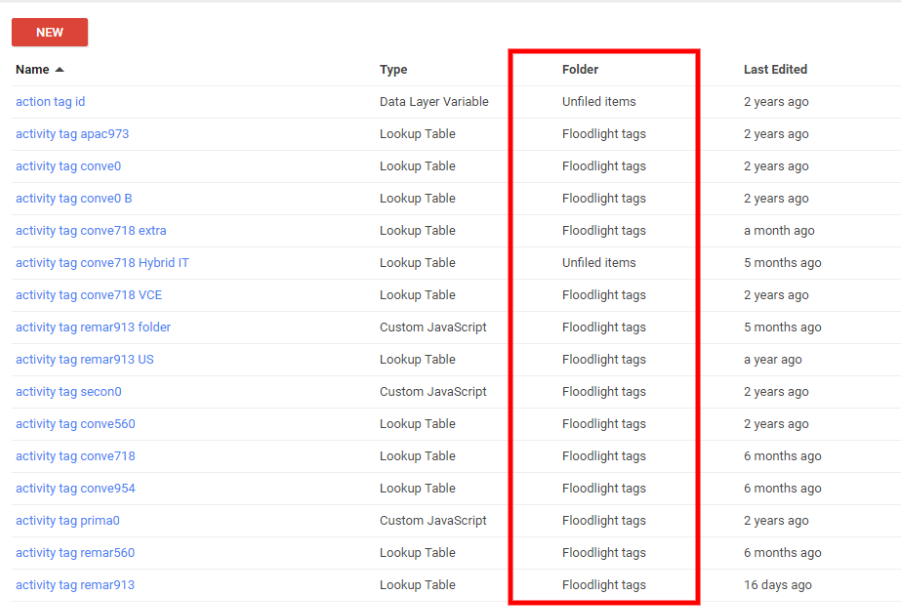901x606 pixels.
Task: Click 'Floodlight tags' in conve718 extra row
Action: tap(604, 230)
